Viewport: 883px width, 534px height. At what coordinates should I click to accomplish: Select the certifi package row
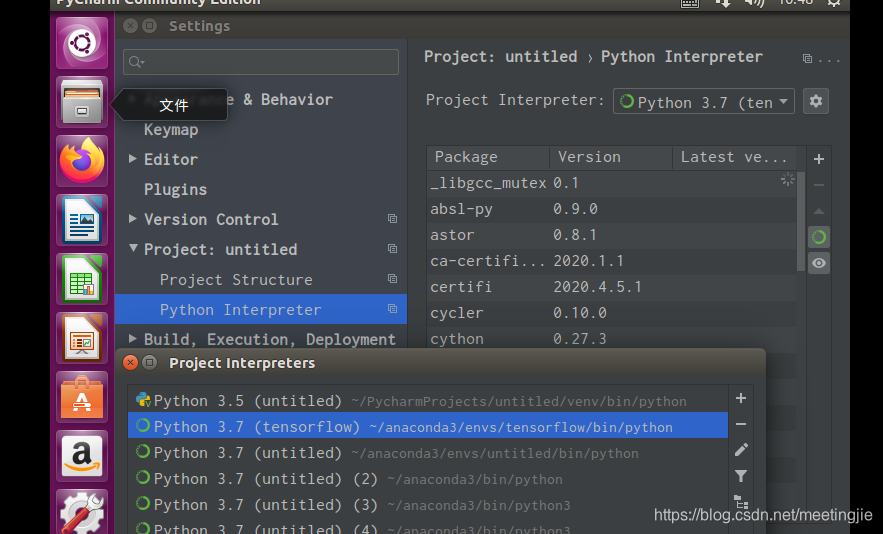pos(612,287)
